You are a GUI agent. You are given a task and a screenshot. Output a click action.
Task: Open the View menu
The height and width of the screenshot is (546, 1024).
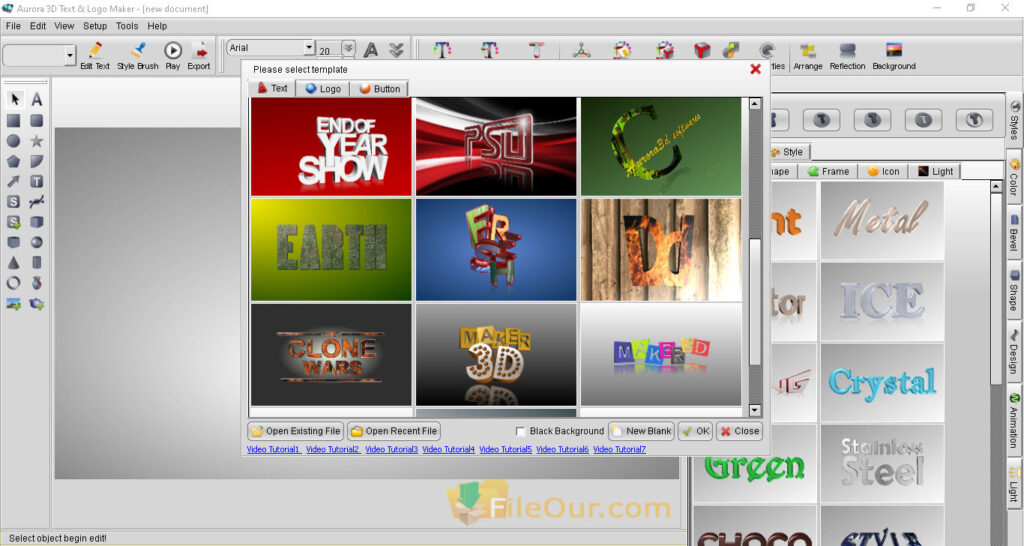(64, 26)
